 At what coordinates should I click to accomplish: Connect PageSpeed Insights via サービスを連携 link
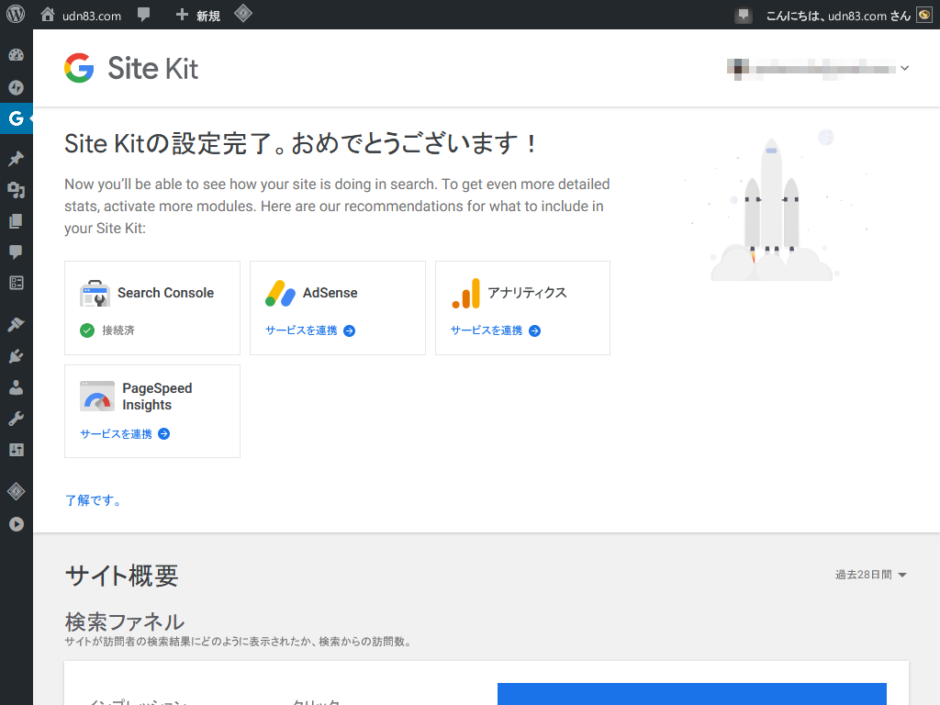[125, 434]
